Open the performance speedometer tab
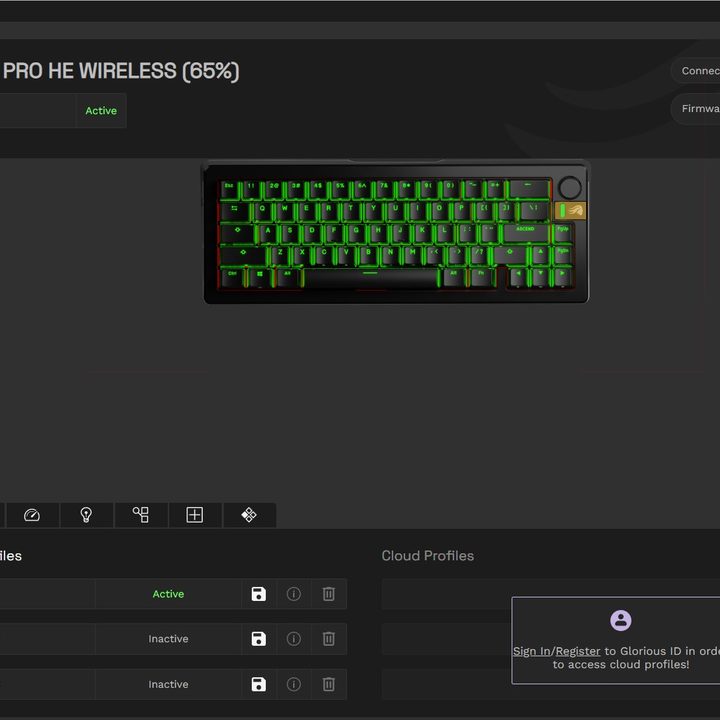The height and width of the screenshot is (720, 720). [x=32, y=515]
